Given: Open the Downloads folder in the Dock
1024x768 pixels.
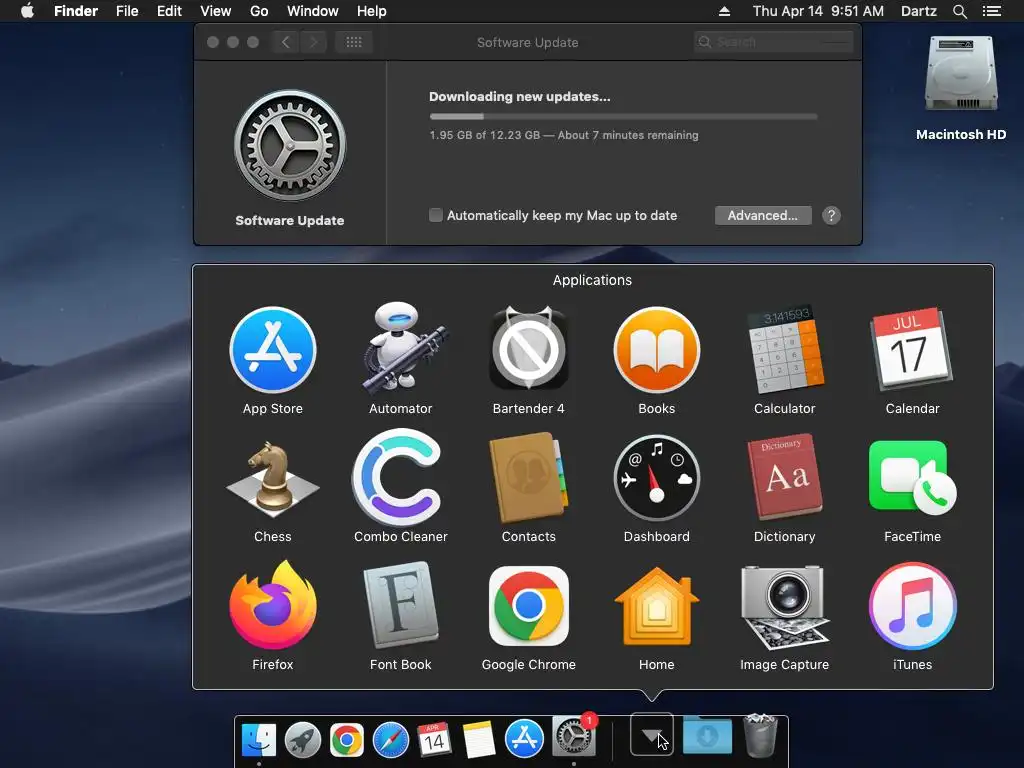Looking at the screenshot, I should (707, 736).
